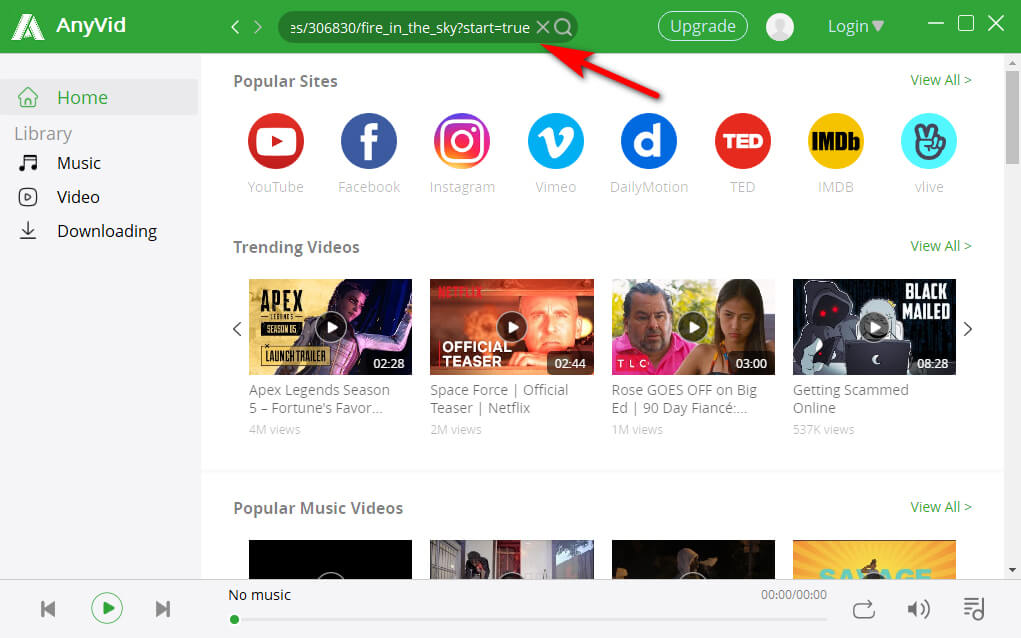The height and width of the screenshot is (638, 1021).
Task: Play the Rose GOES OFF on Big Ed thumbnail
Action: click(693, 327)
